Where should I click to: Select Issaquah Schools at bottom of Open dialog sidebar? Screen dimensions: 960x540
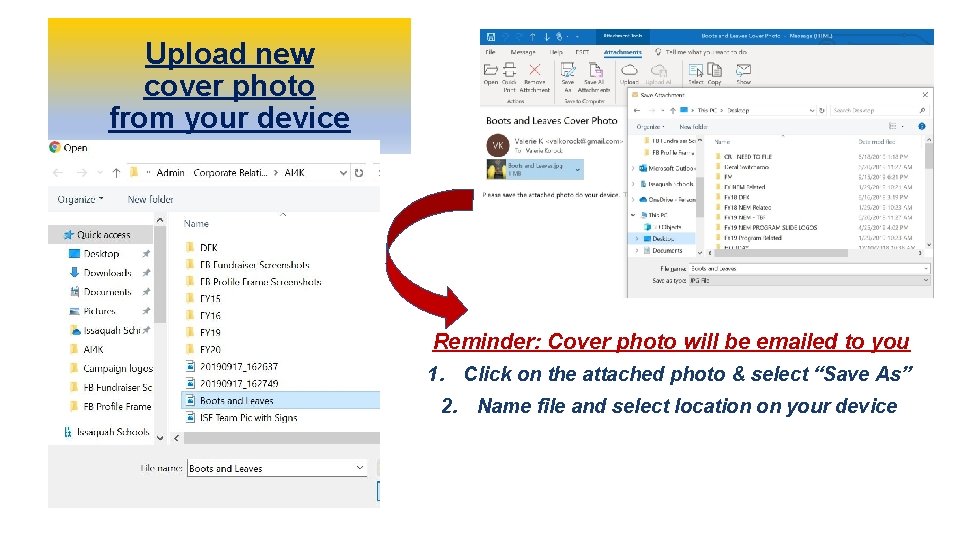pos(113,432)
